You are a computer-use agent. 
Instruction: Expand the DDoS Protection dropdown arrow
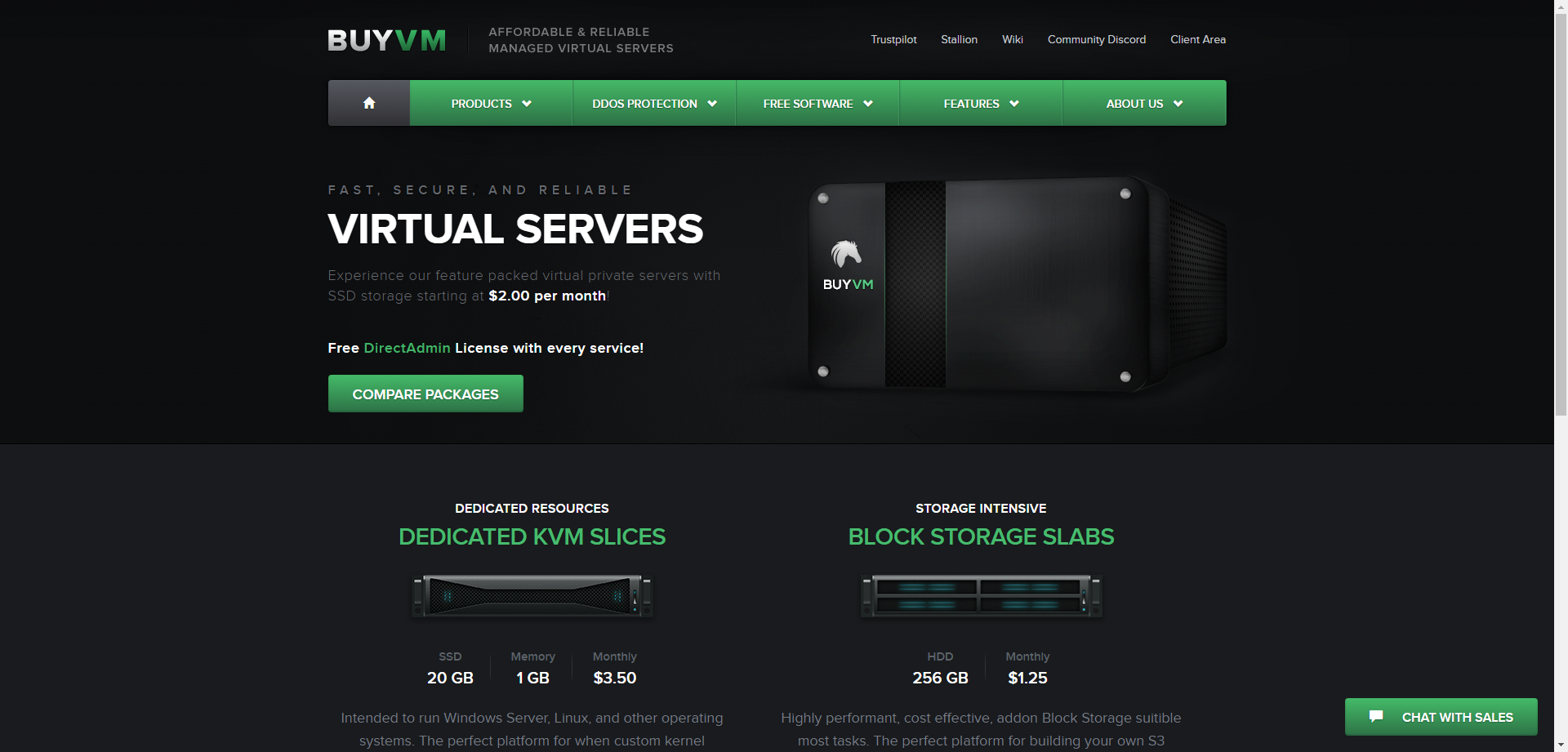tap(712, 104)
